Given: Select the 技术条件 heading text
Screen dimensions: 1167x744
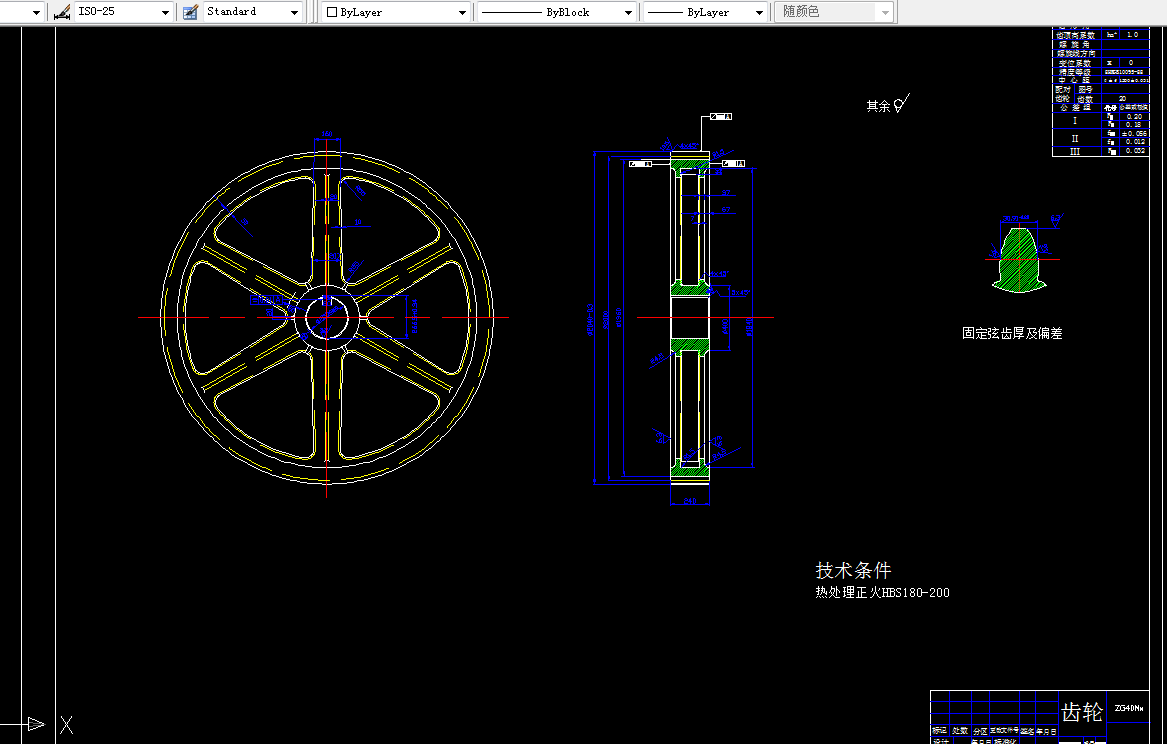Looking at the screenshot, I should 853,571.
